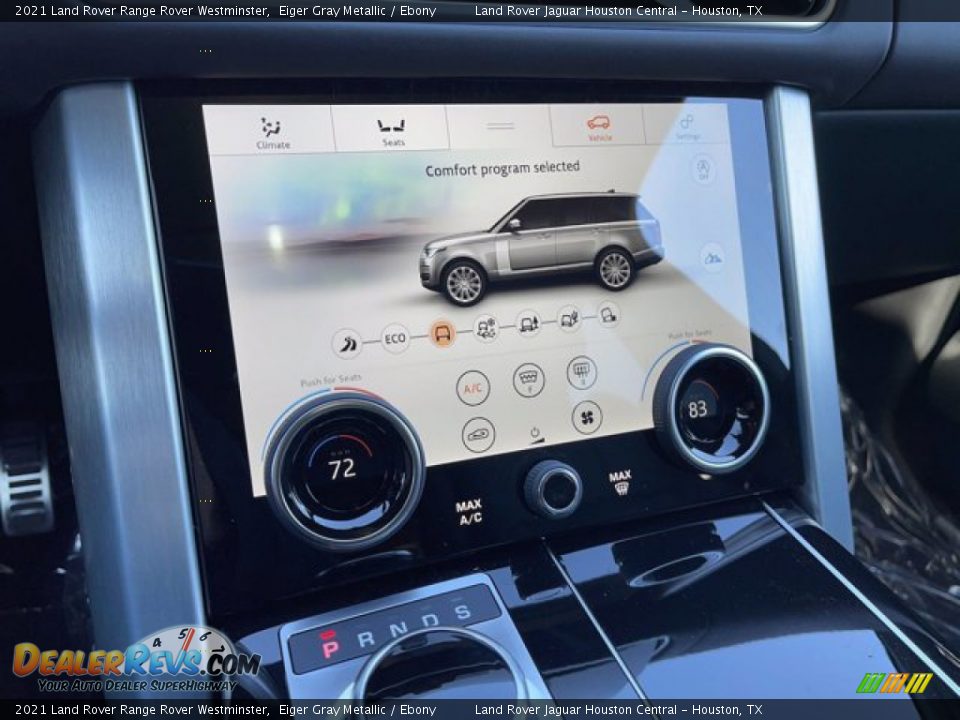Toggle the A/C button
This screenshot has width=960, height=720.
point(473,388)
